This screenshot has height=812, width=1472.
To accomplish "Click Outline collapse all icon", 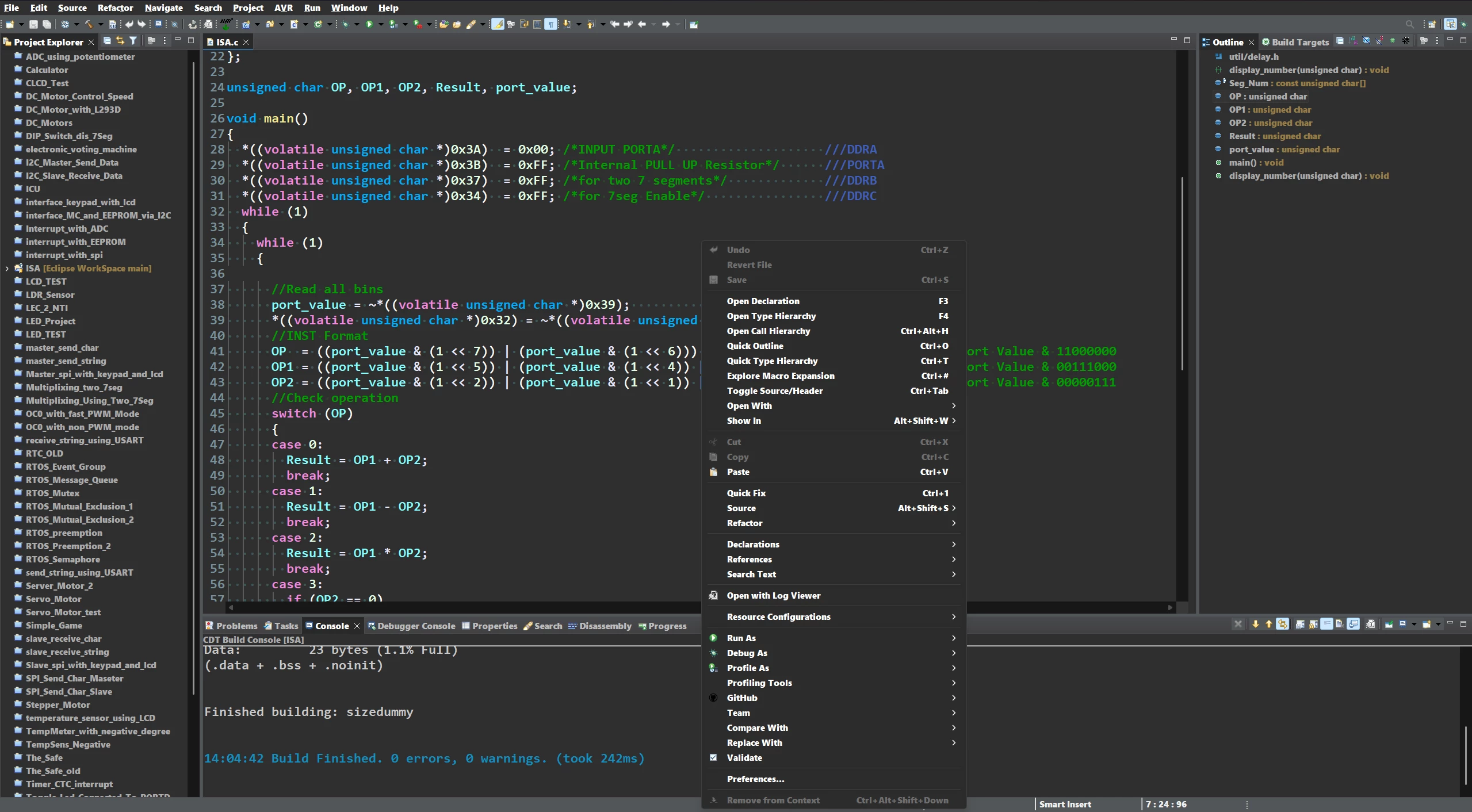I will (x=1340, y=41).
